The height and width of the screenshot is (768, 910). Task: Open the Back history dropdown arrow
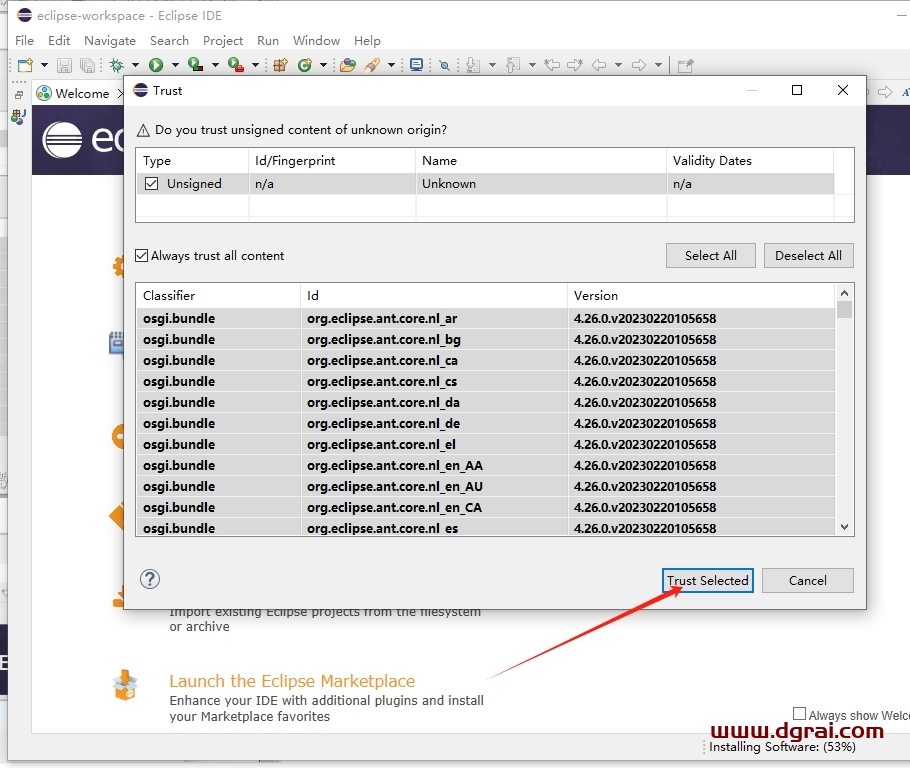(x=618, y=65)
